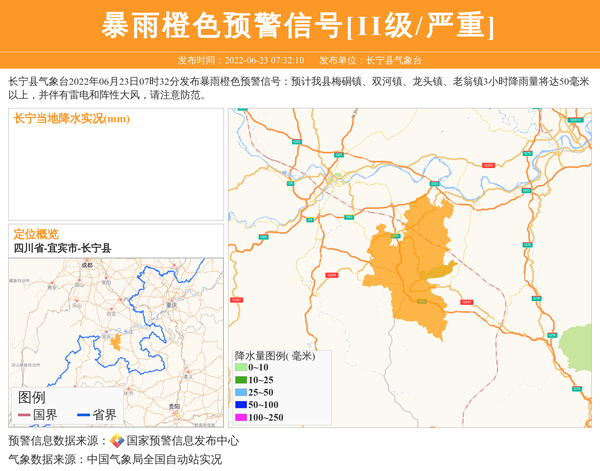Viewport: 600px width, 471px height.
Task: Click the 定位概览 panel heading
Action: (x=35, y=233)
